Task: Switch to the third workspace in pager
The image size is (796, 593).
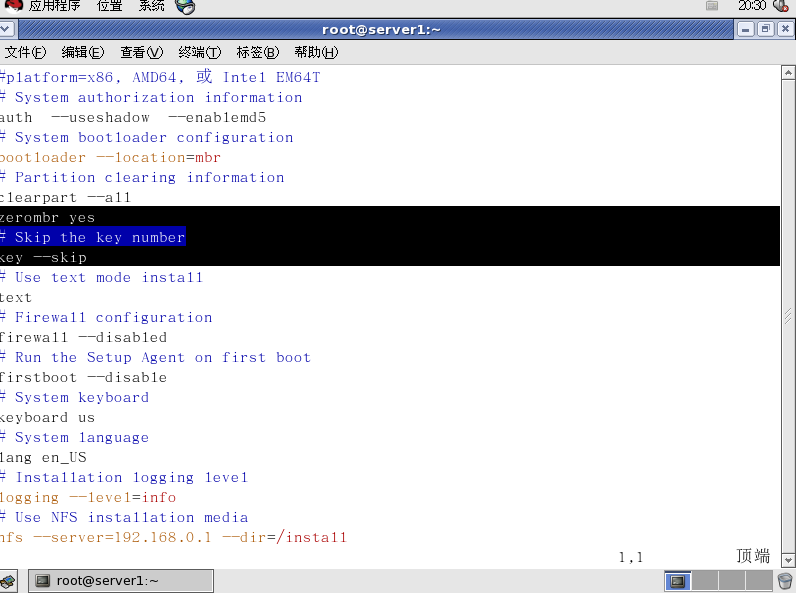Action: [x=732, y=581]
